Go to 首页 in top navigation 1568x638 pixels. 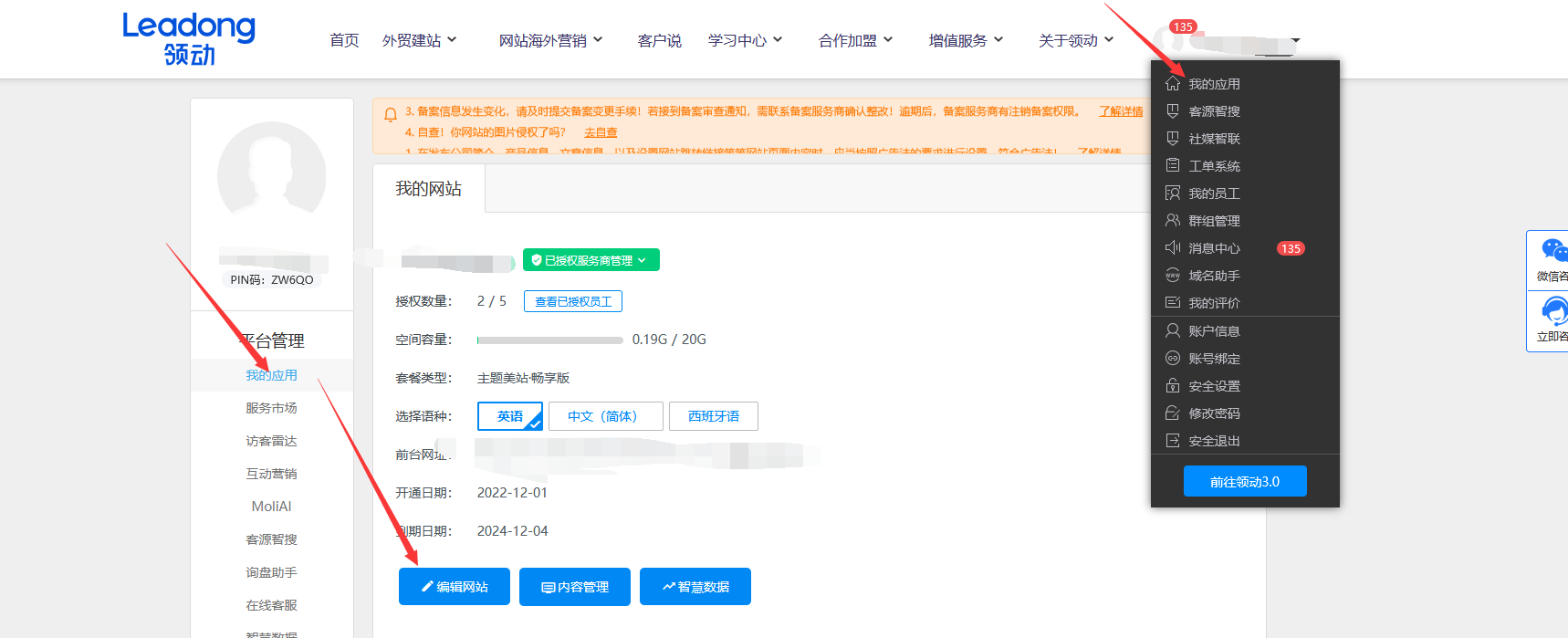point(344,40)
